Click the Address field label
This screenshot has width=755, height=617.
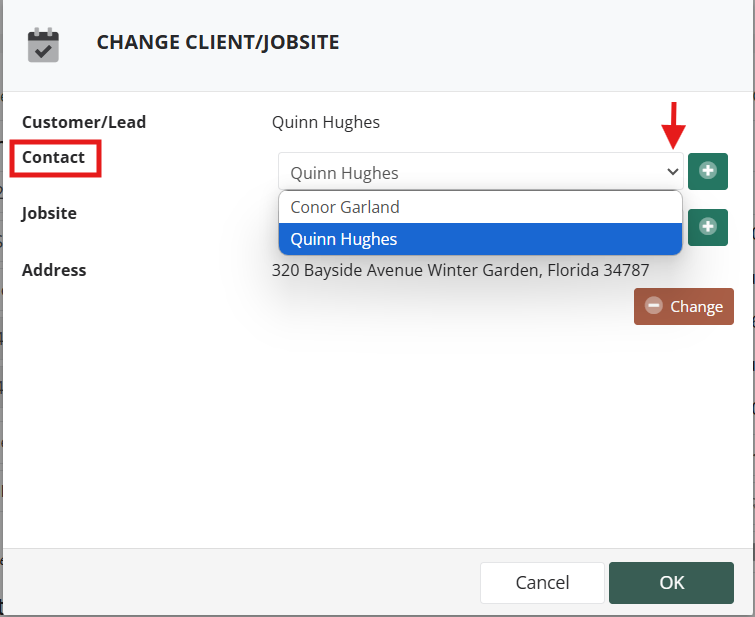[54, 270]
